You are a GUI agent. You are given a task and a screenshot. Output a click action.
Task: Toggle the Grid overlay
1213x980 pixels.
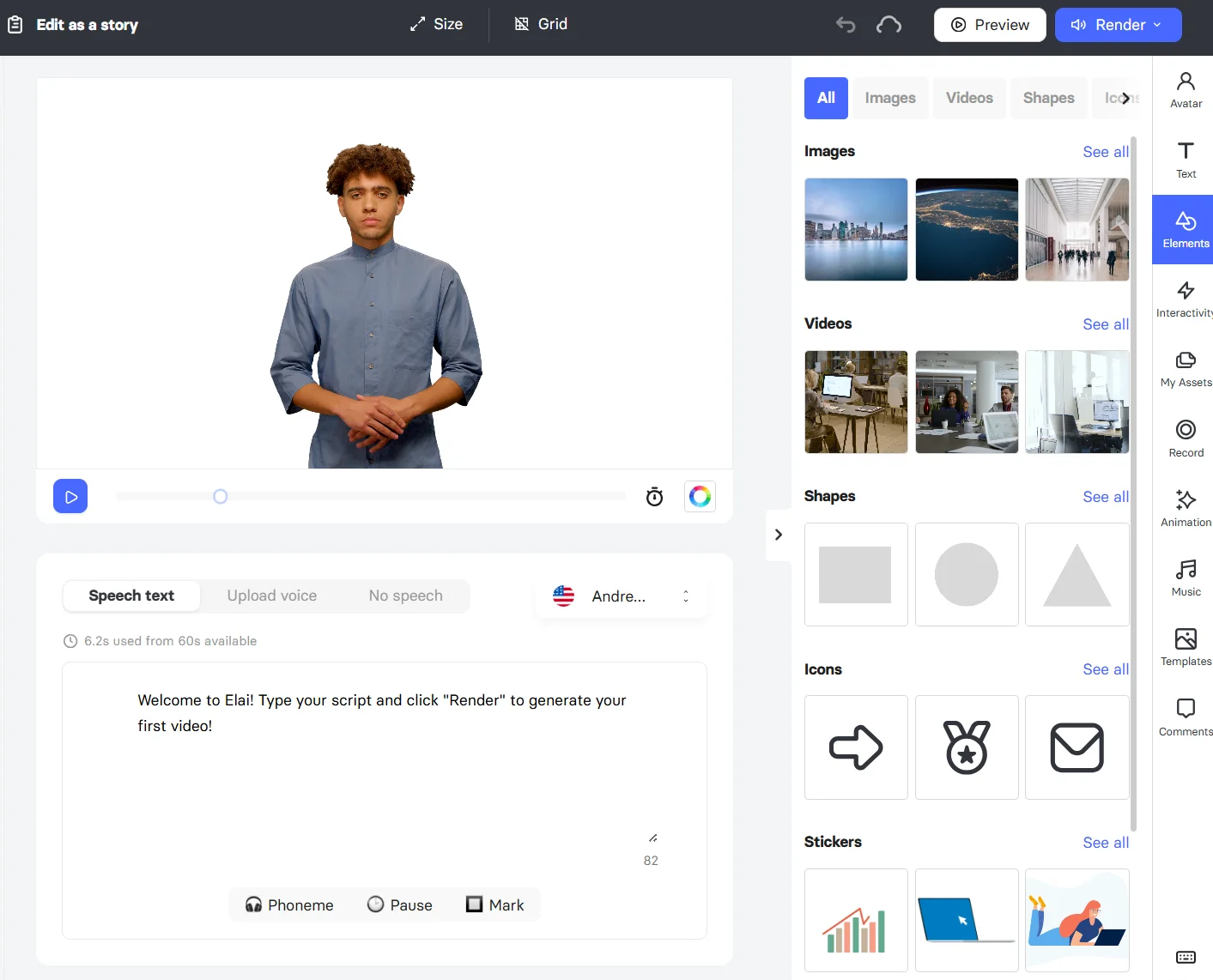[541, 24]
